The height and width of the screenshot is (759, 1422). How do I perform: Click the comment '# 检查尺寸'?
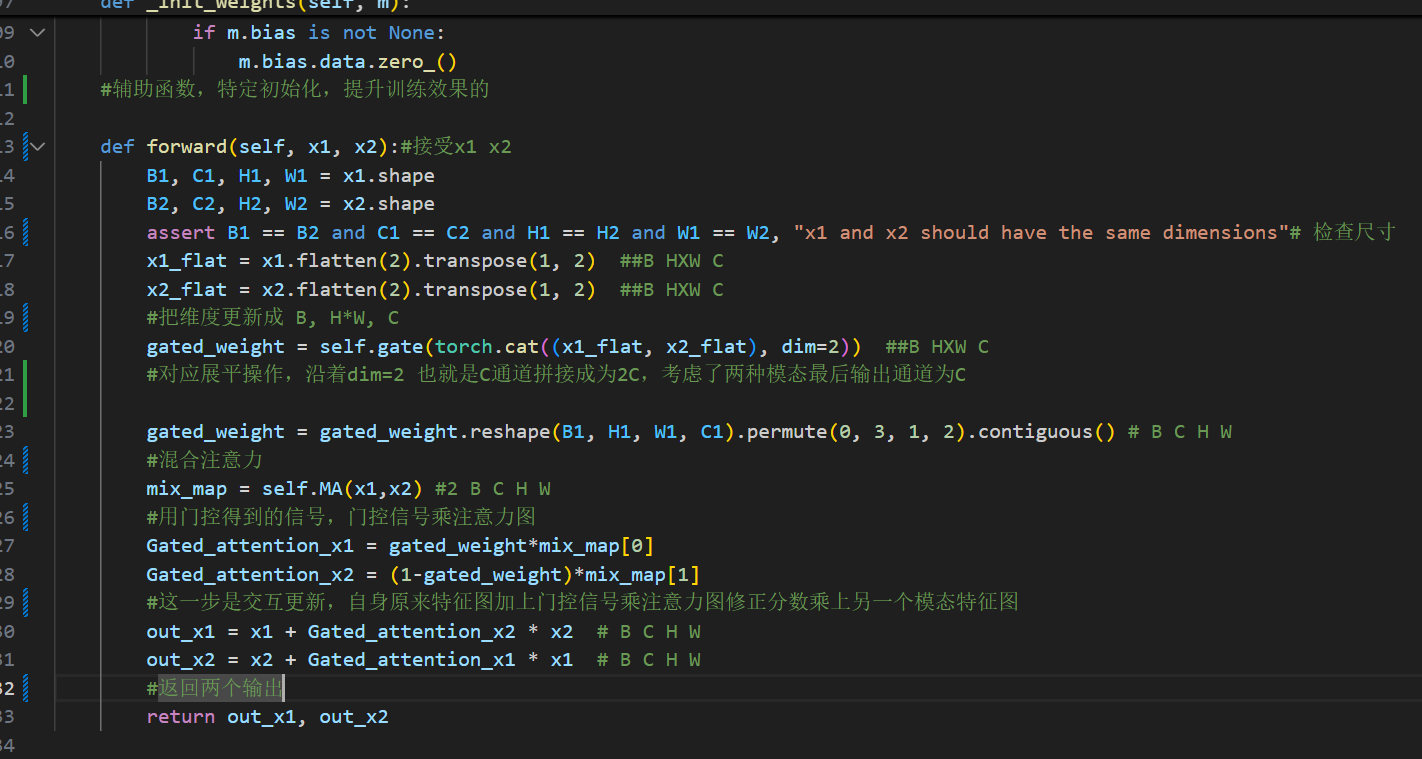1342,233
